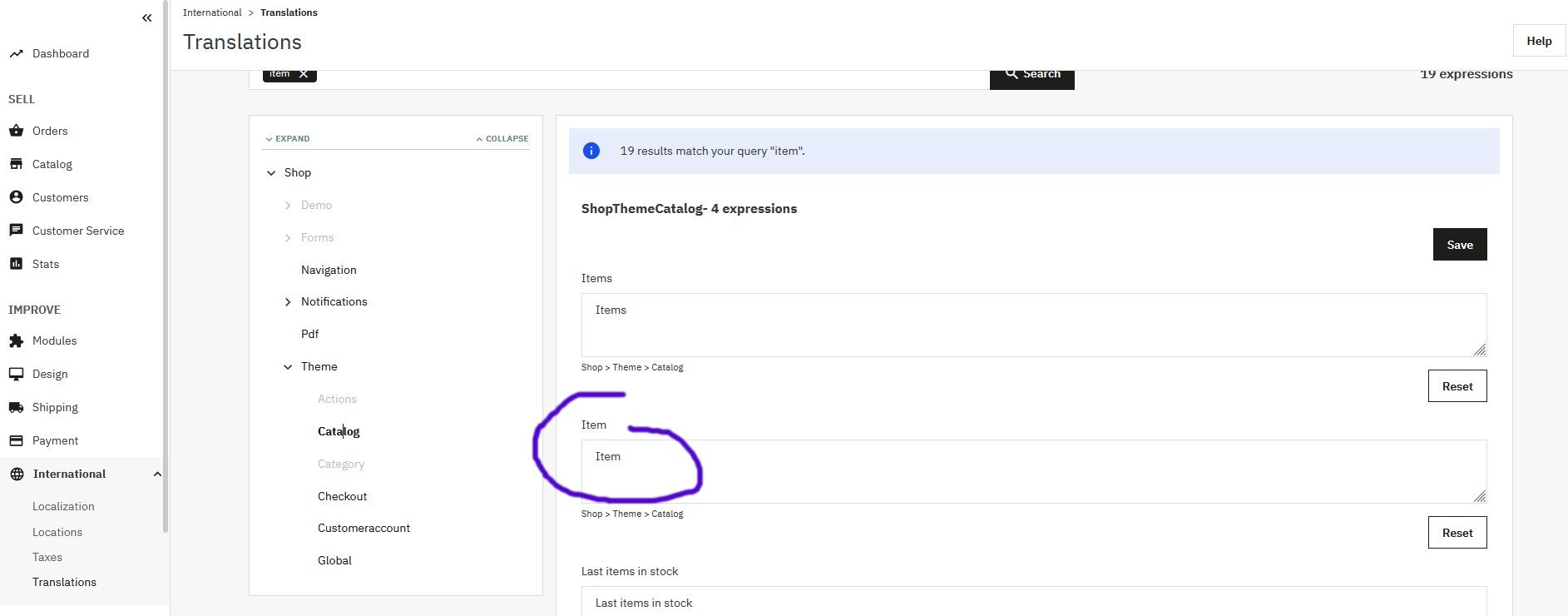This screenshot has height=616, width=1568.
Task: Open the Customers menu
Action: [61, 197]
